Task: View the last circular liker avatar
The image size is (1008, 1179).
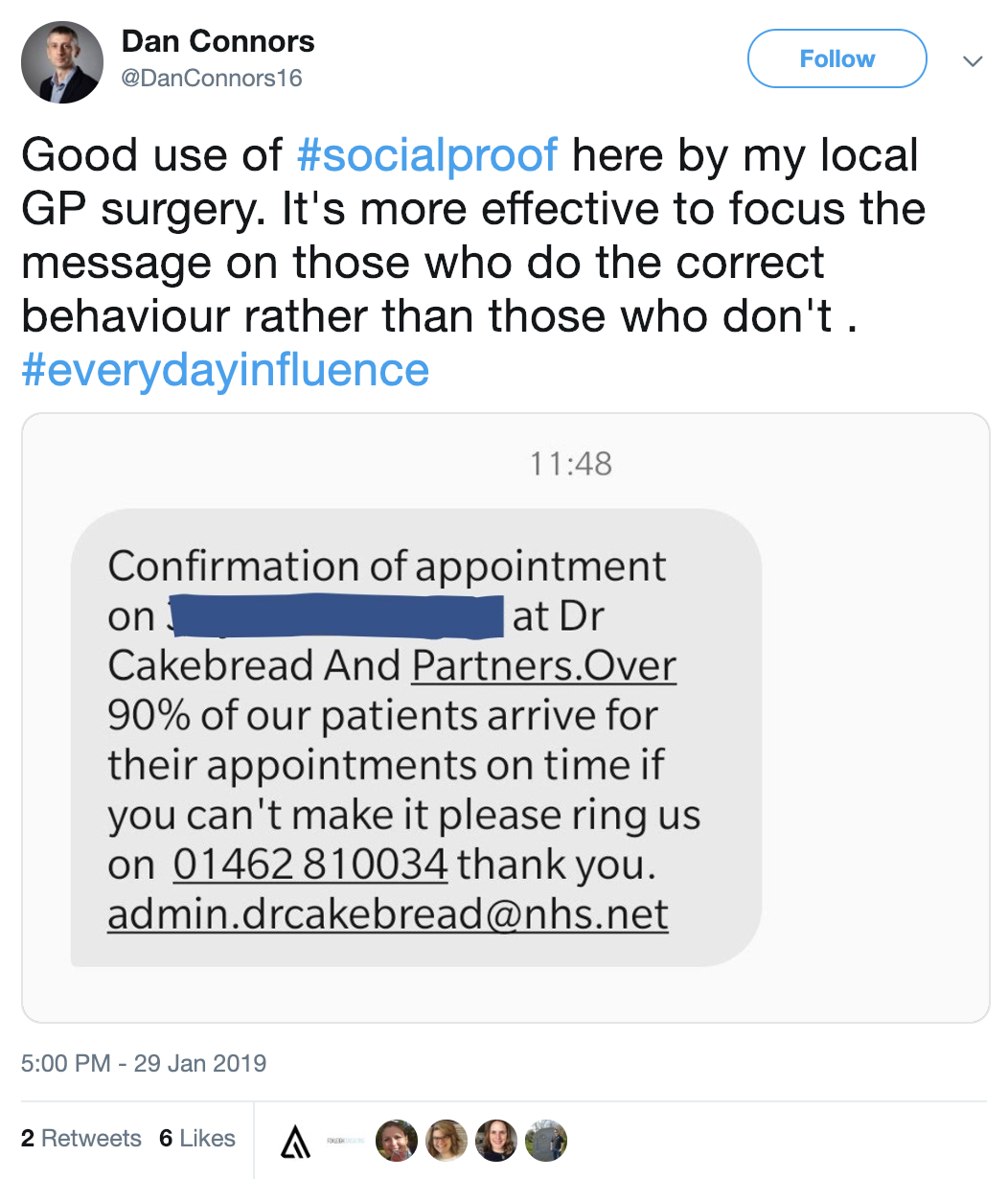Action: [x=546, y=1141]
